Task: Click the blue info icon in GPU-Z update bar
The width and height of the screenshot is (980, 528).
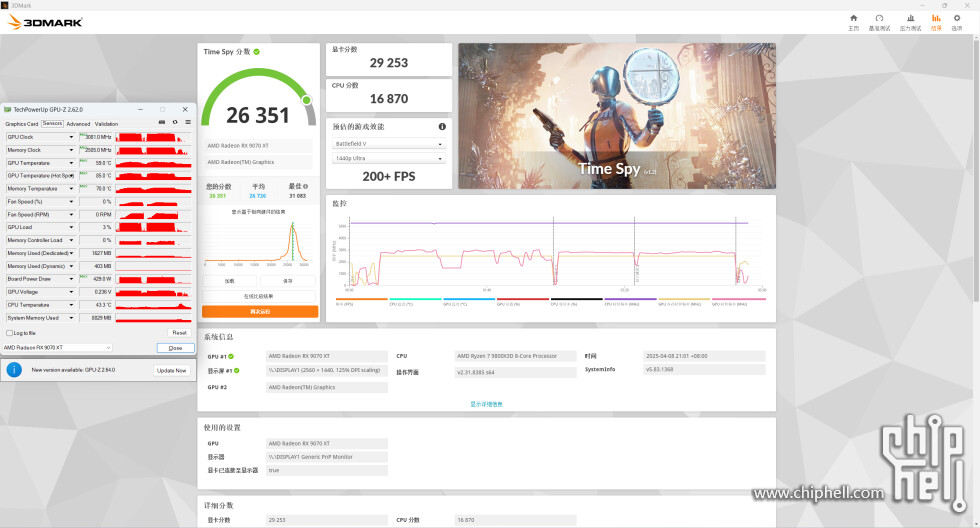Action: (14, 370)
